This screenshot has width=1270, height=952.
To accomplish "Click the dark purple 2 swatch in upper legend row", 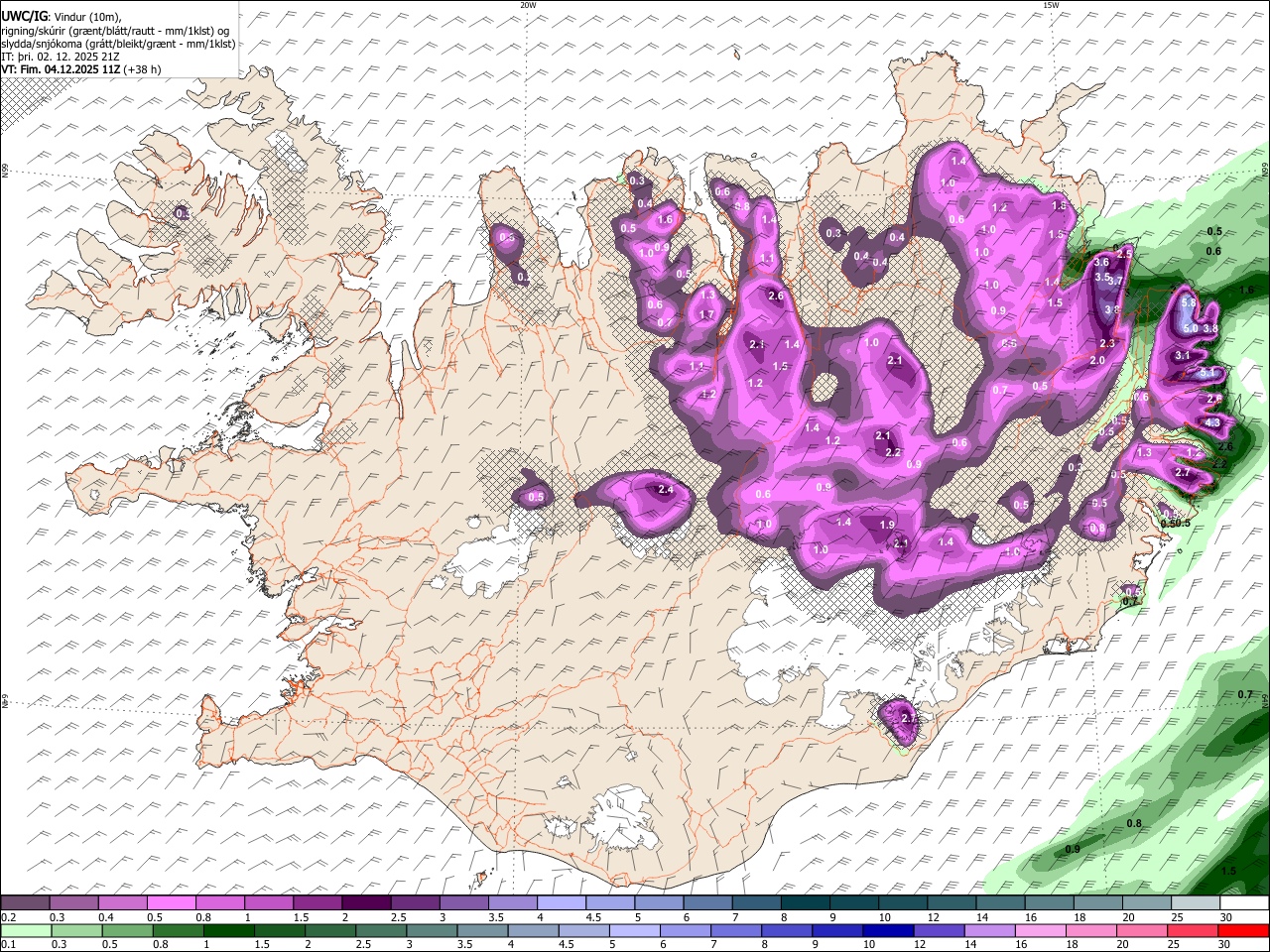I will pyautogui.click(x=366, y=903).
